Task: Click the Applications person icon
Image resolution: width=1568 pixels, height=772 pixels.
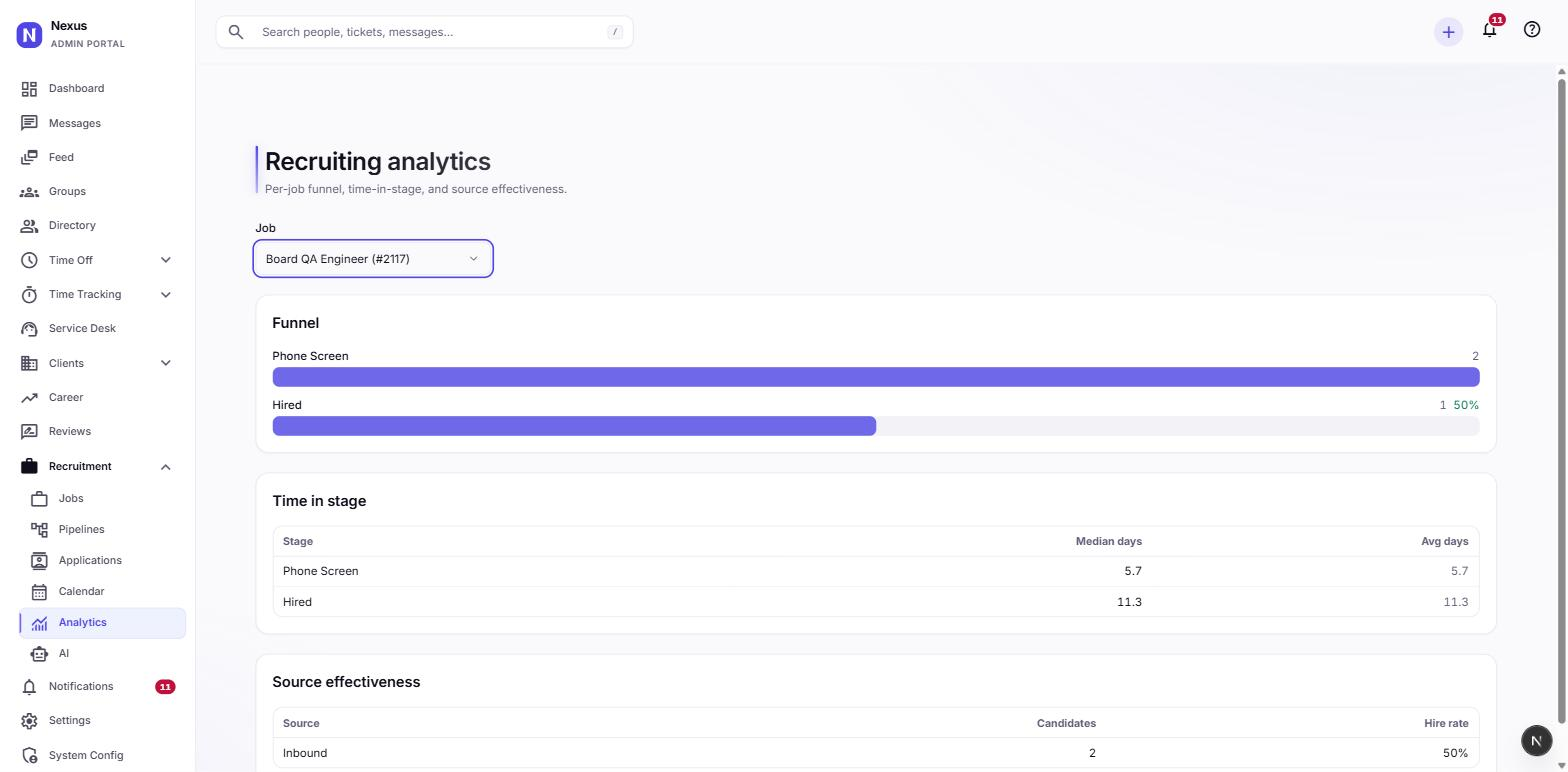Action: (39, 560)
